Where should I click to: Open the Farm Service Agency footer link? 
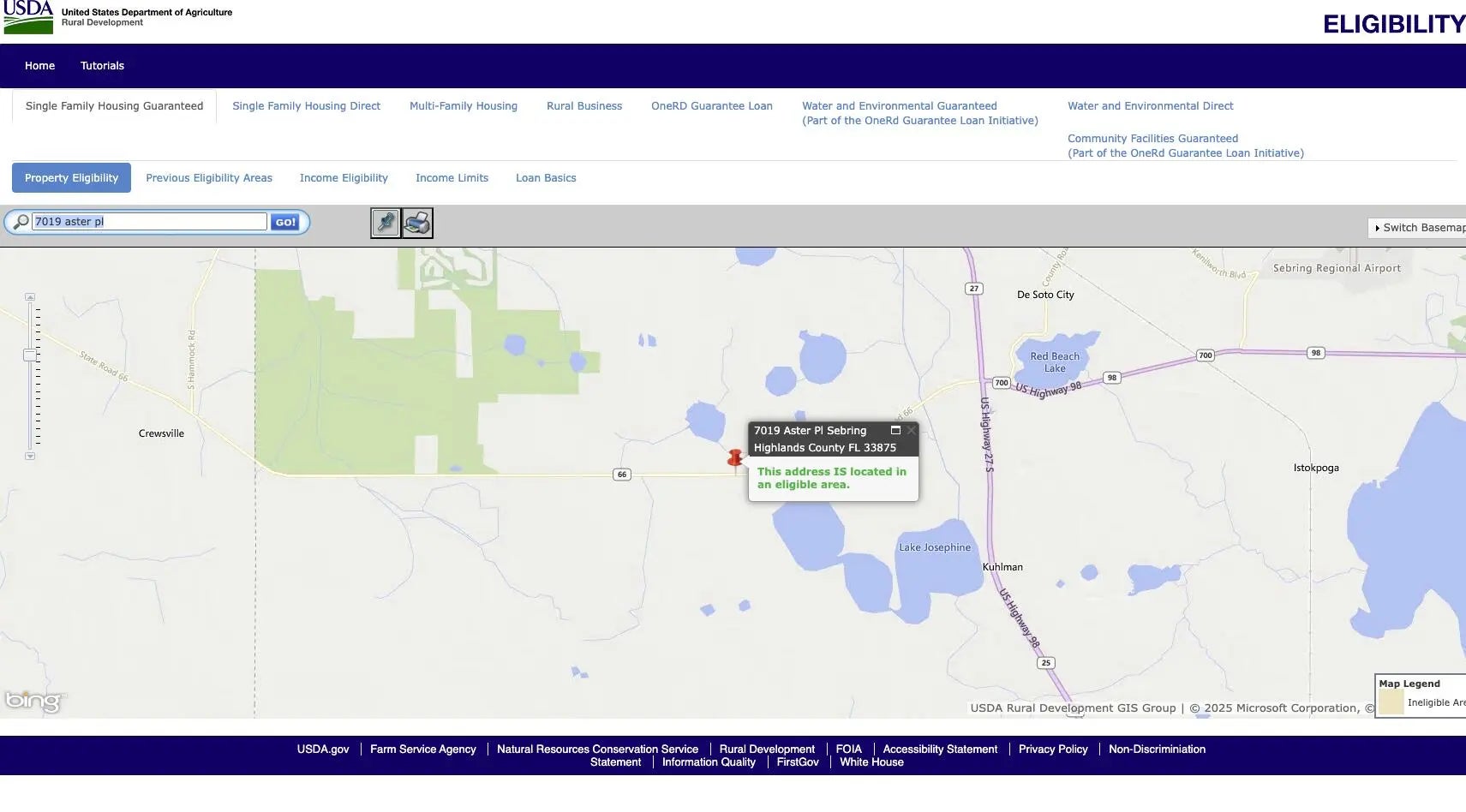pyautogui.click(x=422, y=749)
